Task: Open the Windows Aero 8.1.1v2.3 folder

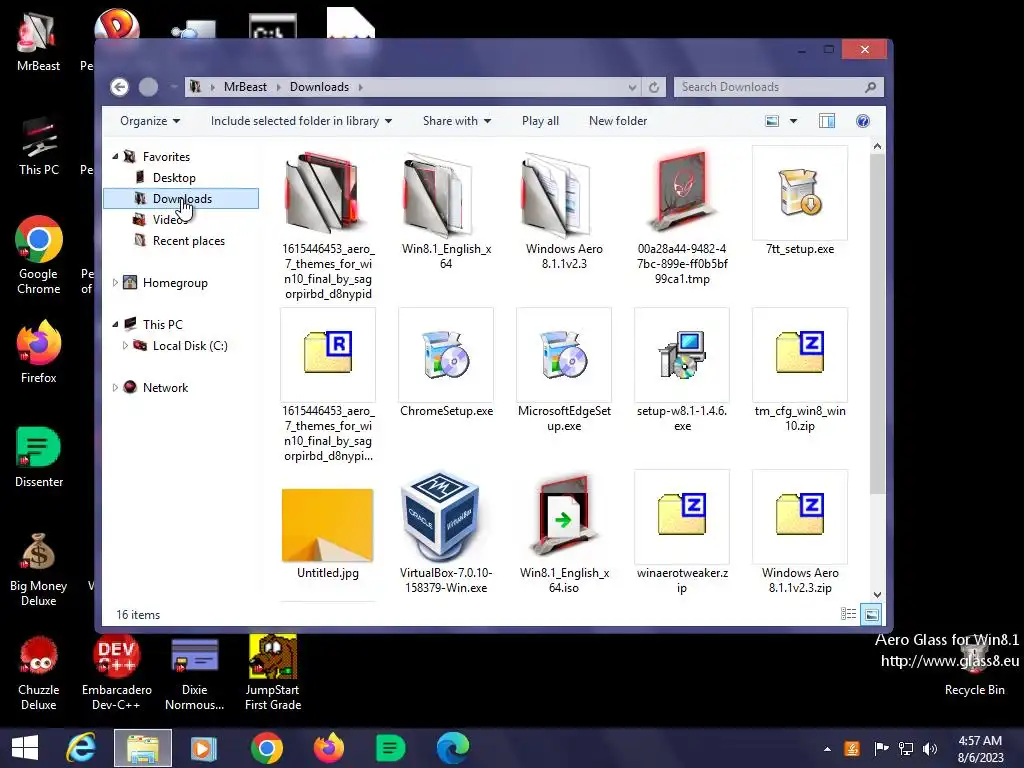Action: point(564,209)
